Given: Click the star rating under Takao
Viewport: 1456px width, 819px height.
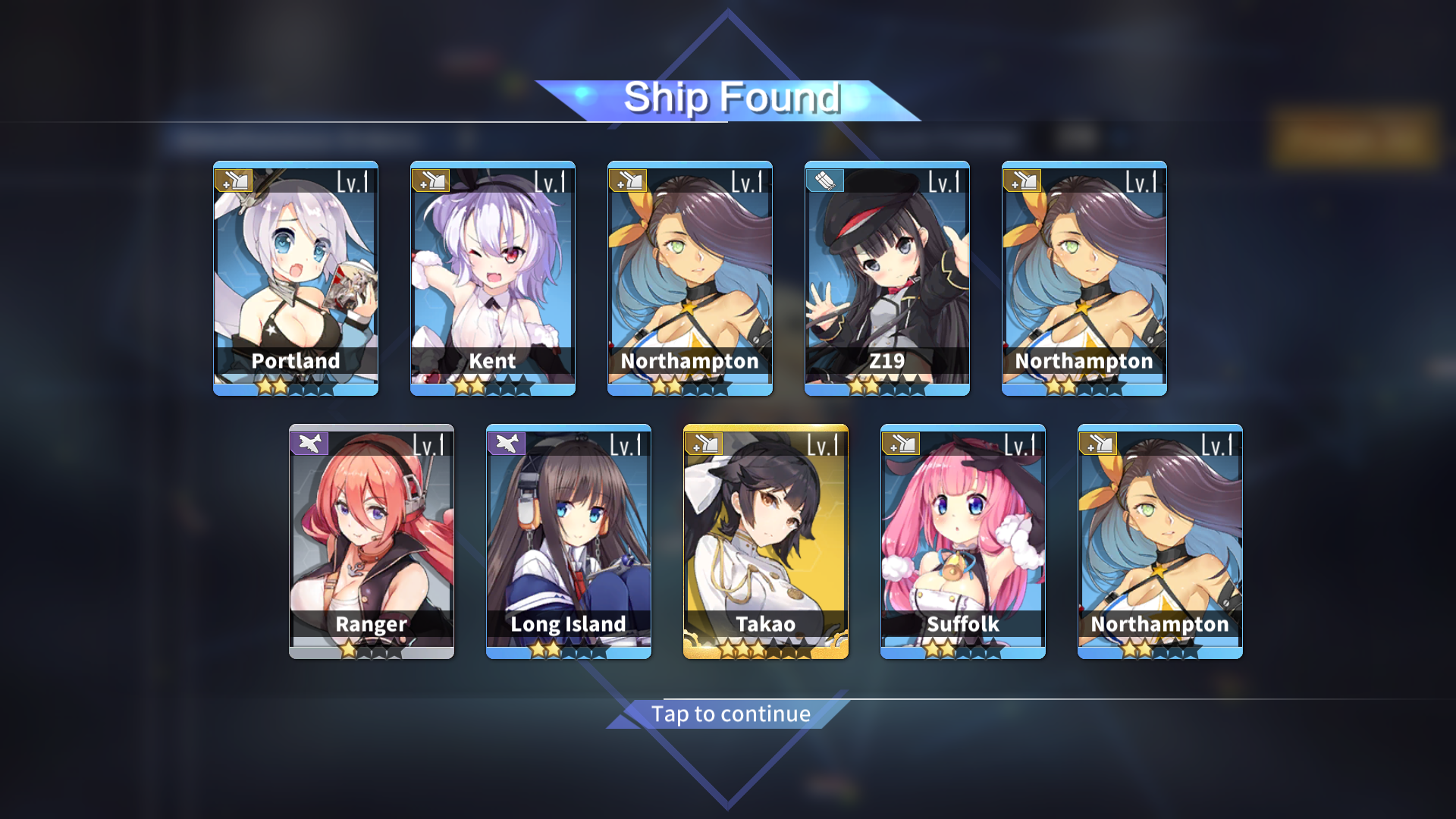Looking at the screenshot, I should tap(765, 648).
